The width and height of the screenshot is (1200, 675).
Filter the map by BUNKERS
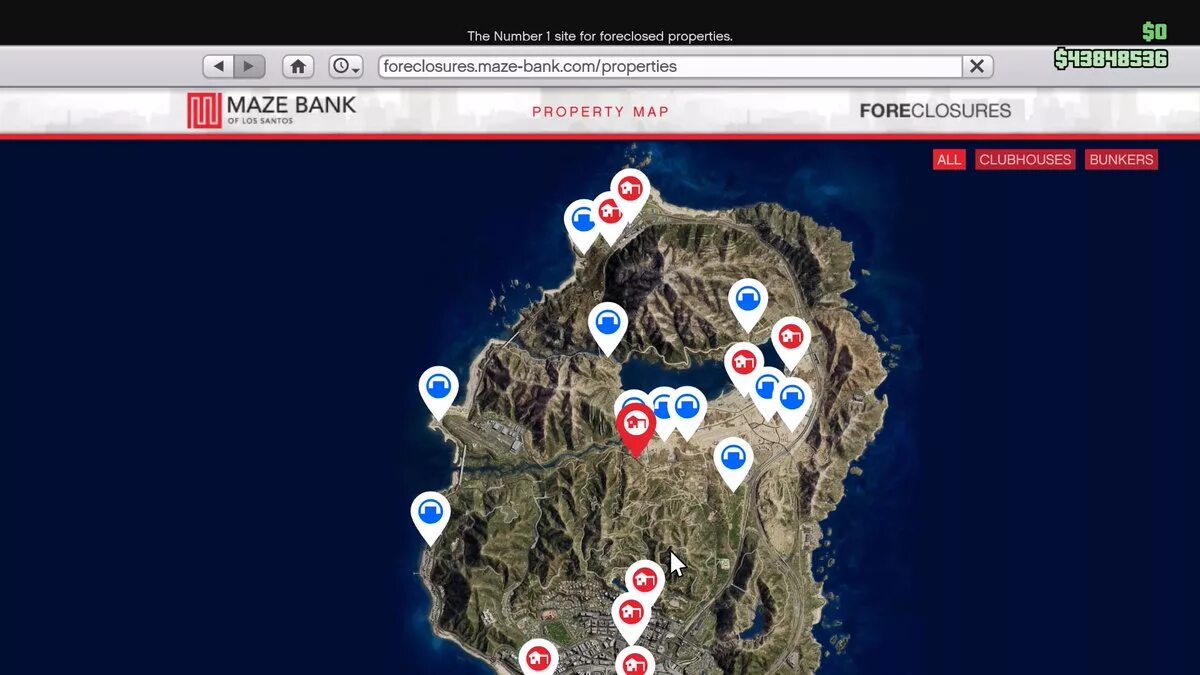pyautogui.click(x=1121, y=159)
